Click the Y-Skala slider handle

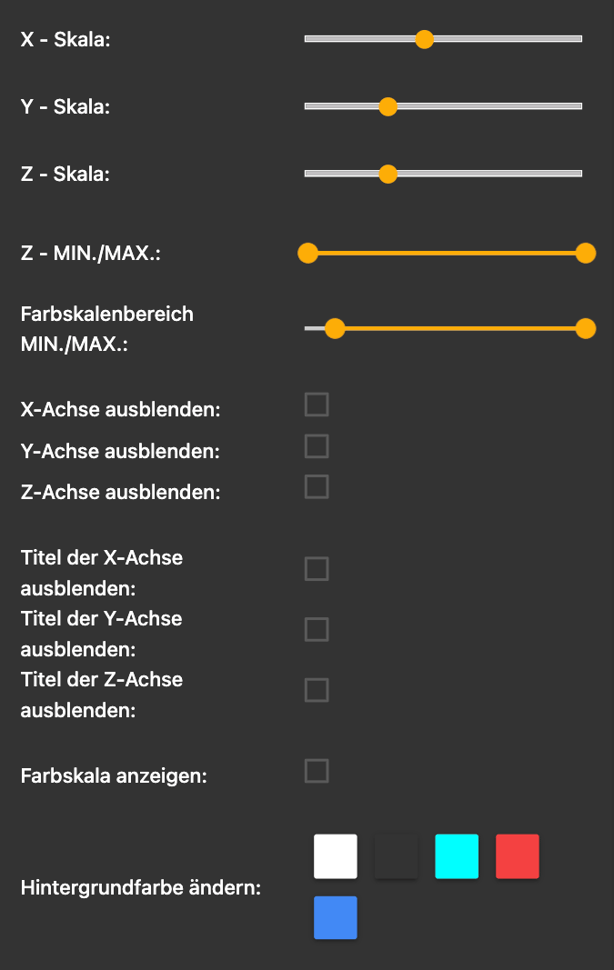387,106
